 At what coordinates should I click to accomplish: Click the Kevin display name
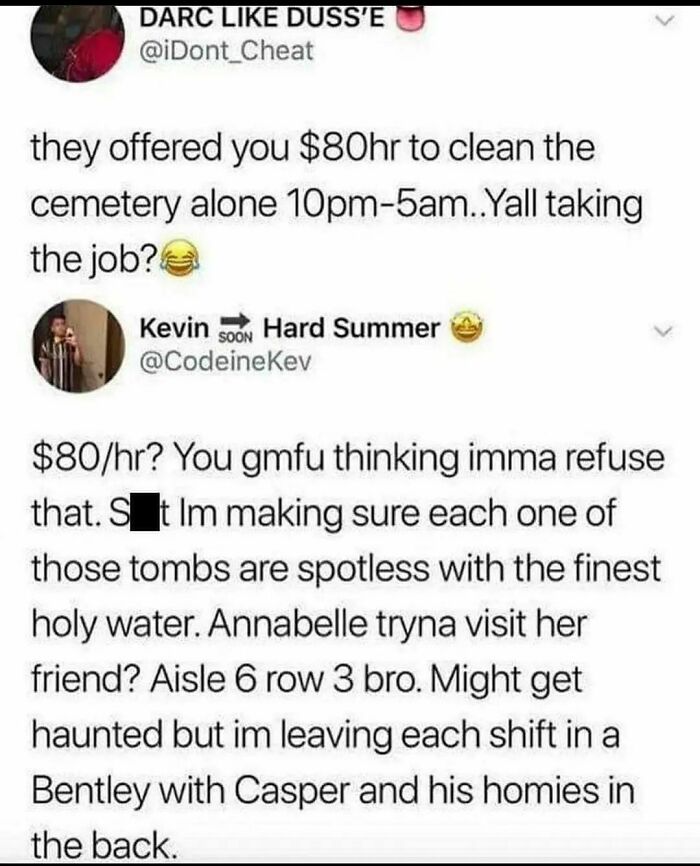(x=174, y=328)
